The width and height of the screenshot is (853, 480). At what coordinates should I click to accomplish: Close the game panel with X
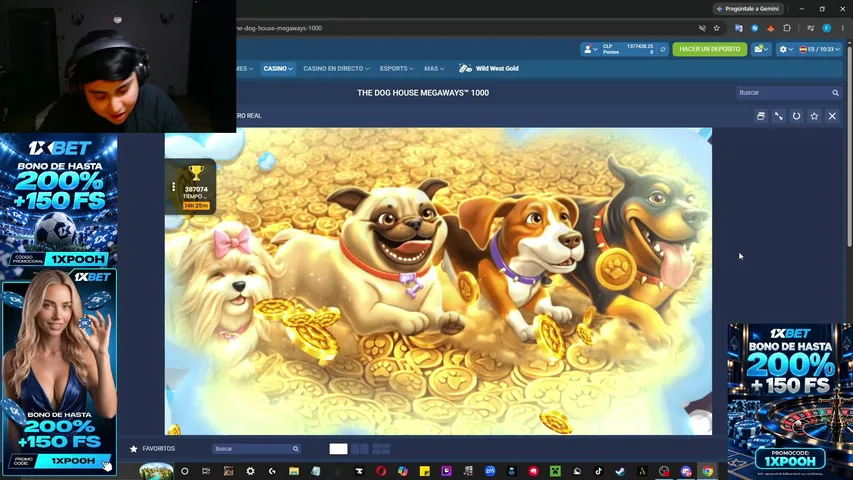tap(832, 116)
